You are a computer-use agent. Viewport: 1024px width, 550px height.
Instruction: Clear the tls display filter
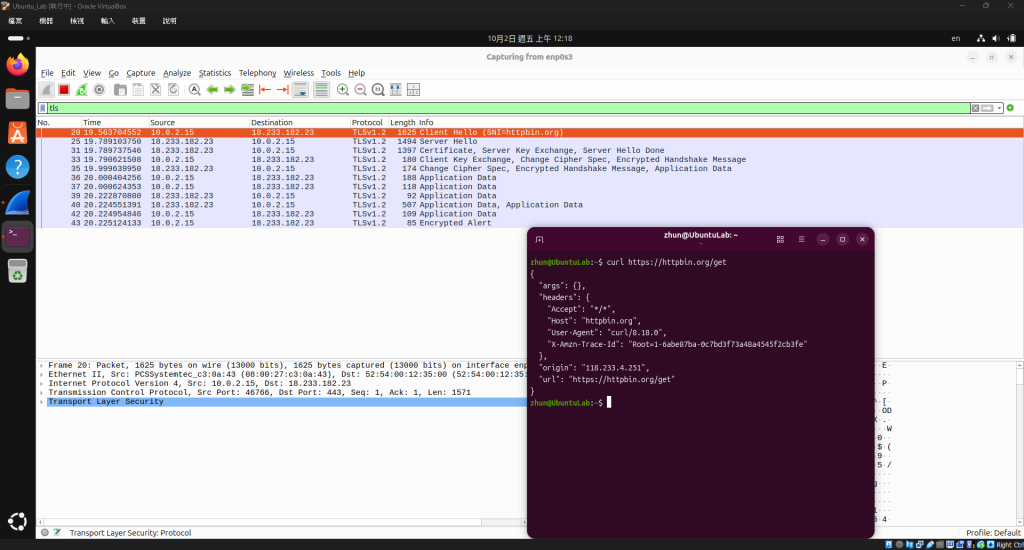click(975, 108)
